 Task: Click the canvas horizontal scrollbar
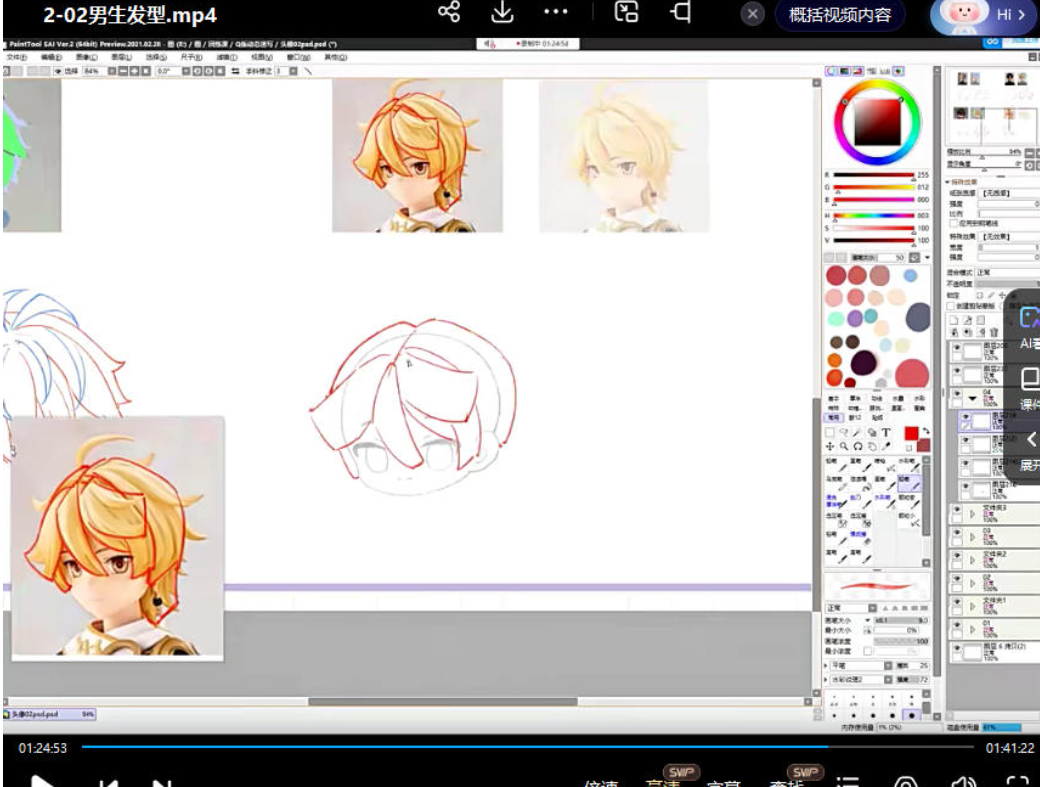point(442,701)
